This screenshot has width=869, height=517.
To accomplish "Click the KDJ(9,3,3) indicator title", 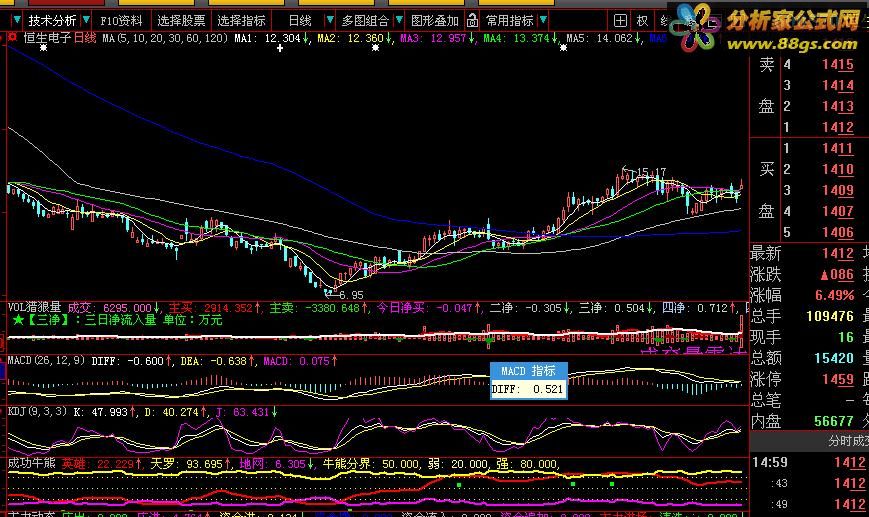I will pos(37,411).
